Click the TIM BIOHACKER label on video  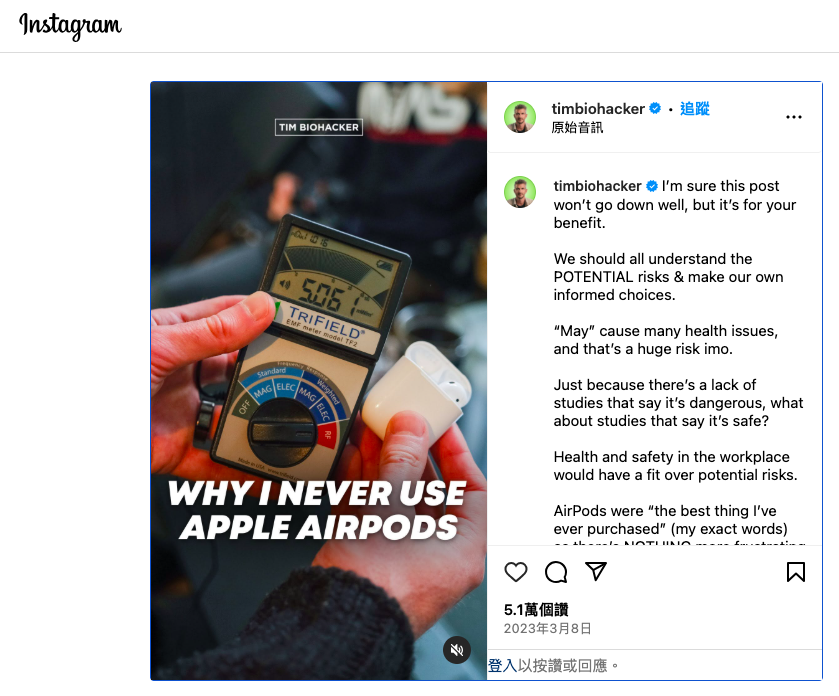319,127
